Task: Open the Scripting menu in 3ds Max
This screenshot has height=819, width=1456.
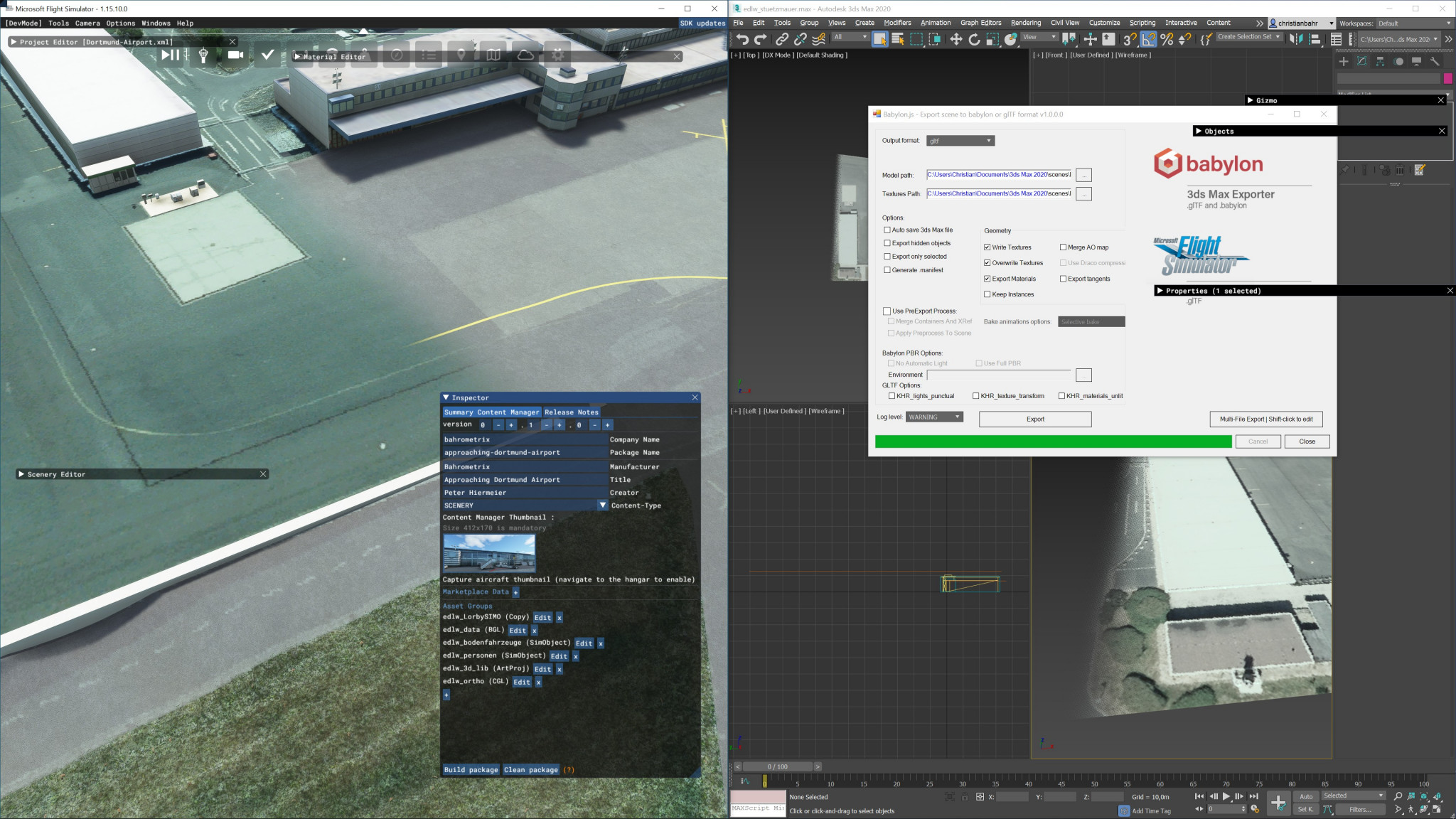Action: point(1142,23)
